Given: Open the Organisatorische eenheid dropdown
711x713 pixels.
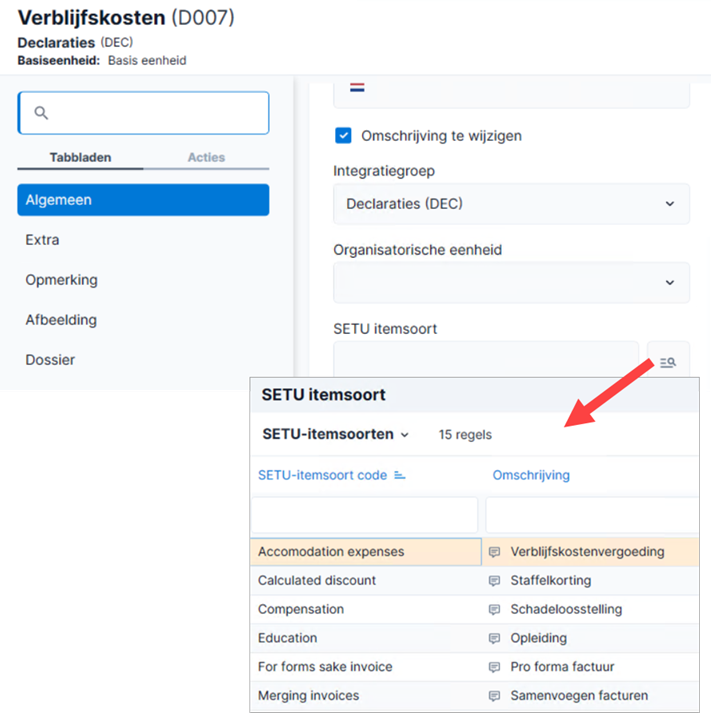Looking at the screenshot, I should tap(511, 282).
